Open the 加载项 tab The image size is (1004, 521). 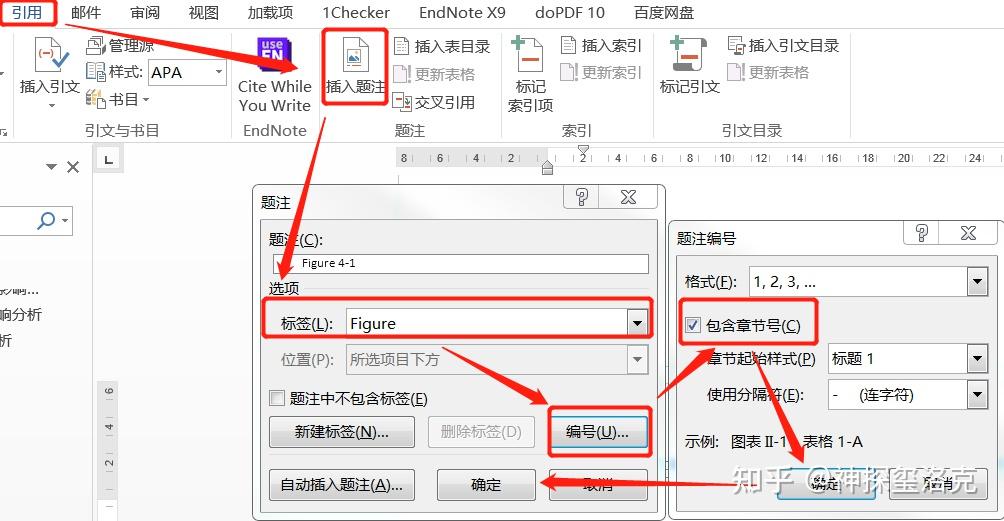(x=270, y=12)
